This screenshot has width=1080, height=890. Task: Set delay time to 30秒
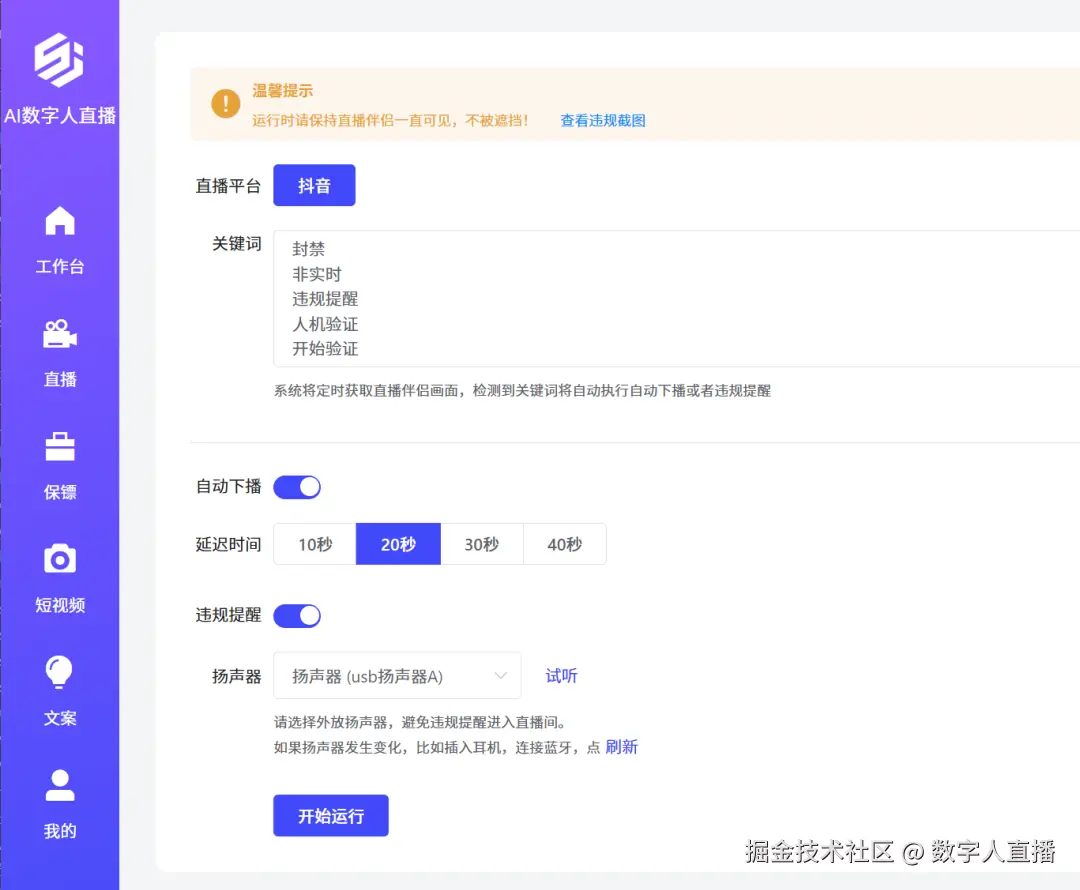(x=481, y=544)
